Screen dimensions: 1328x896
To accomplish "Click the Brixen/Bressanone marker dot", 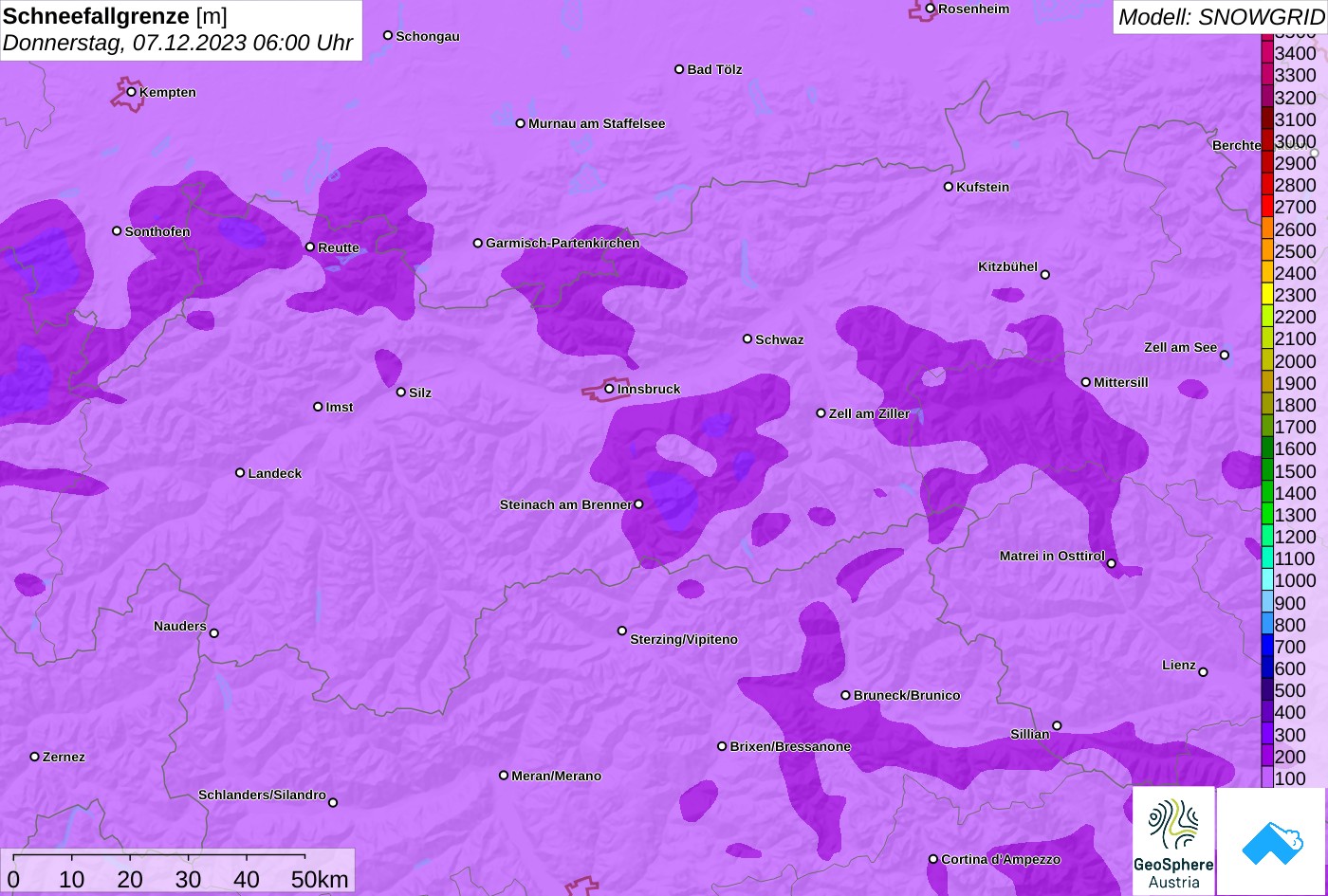I will 722,746.
